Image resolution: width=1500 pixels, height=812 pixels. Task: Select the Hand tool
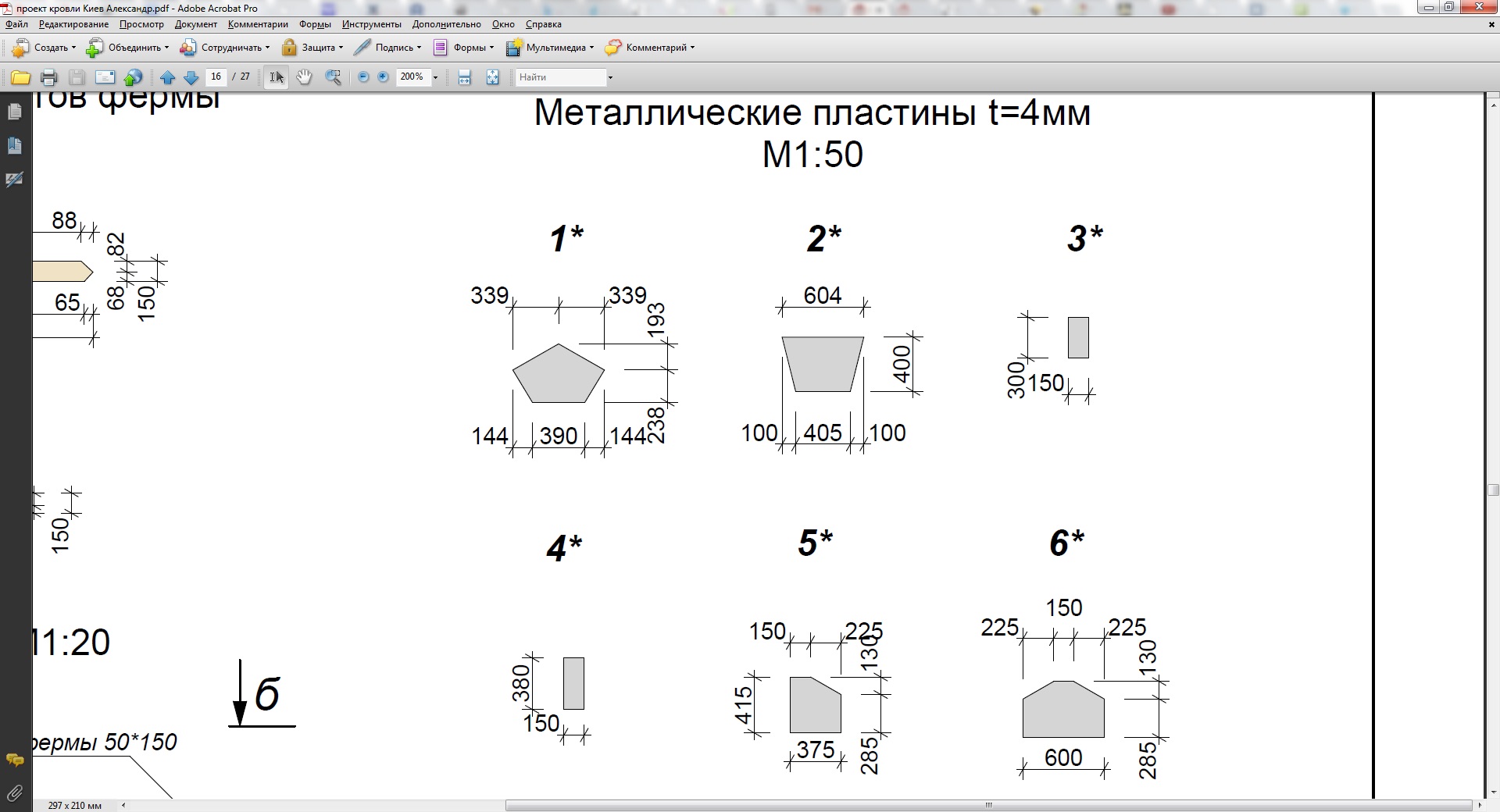[x=305, y=77]
